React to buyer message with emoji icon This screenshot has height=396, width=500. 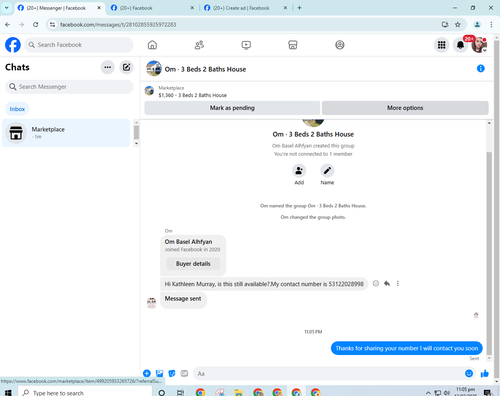[x=376, y=284]
